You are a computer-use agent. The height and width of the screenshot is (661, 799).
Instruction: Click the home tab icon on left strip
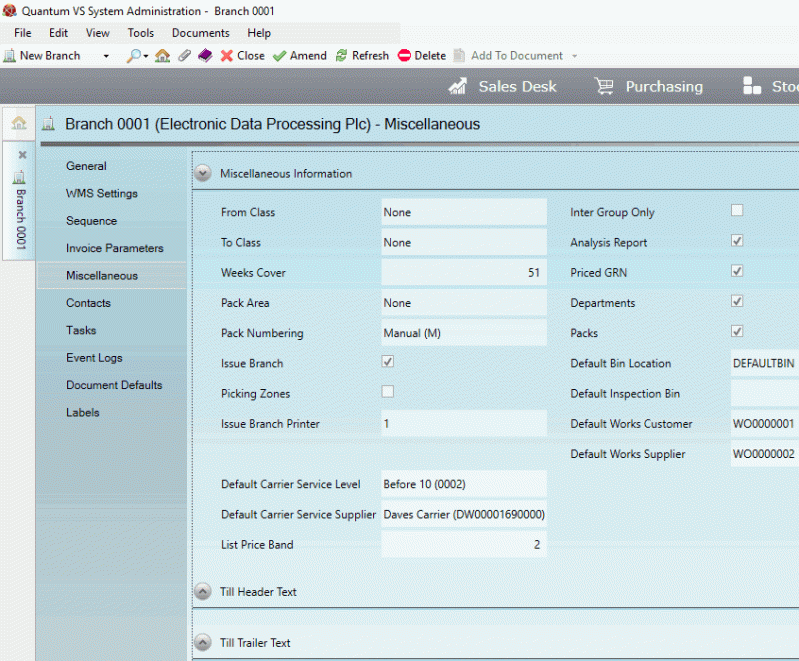[x=19, y=123]
